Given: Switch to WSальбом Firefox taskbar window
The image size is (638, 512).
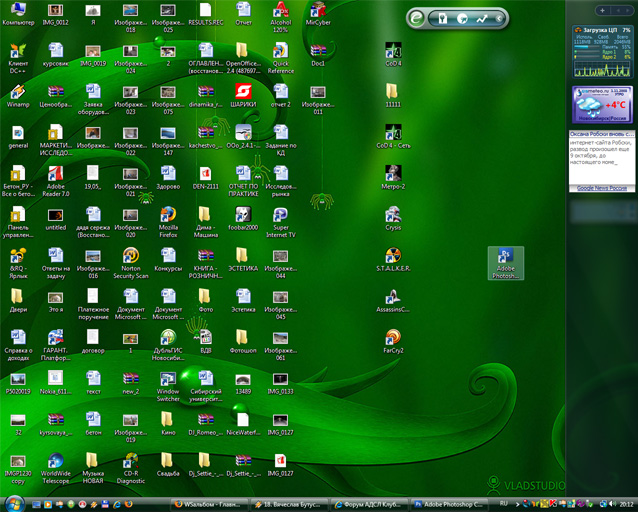Looking at the screenshot, I should click(209, 504).
